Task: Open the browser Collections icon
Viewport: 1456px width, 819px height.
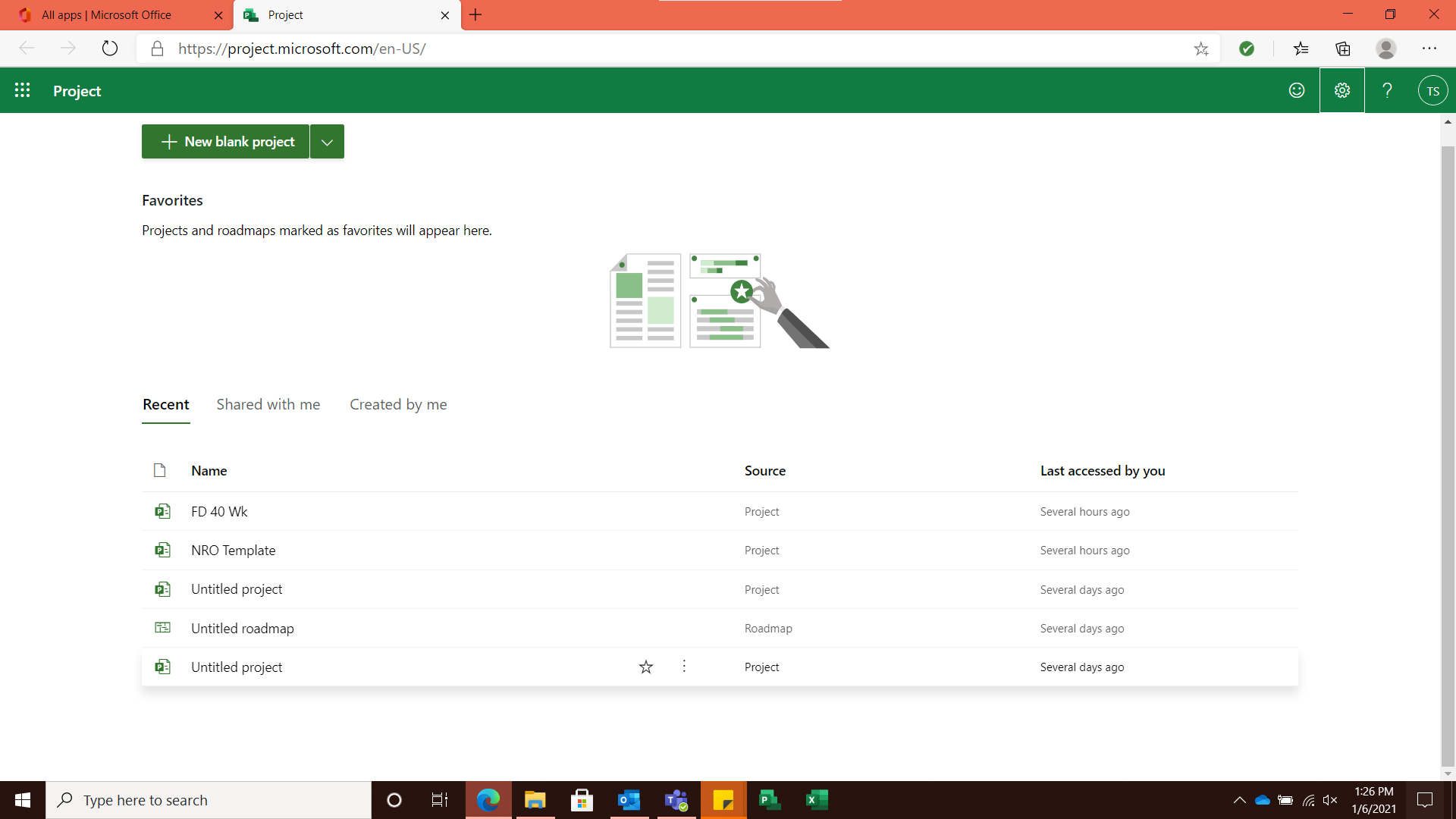Action: 1343,49
